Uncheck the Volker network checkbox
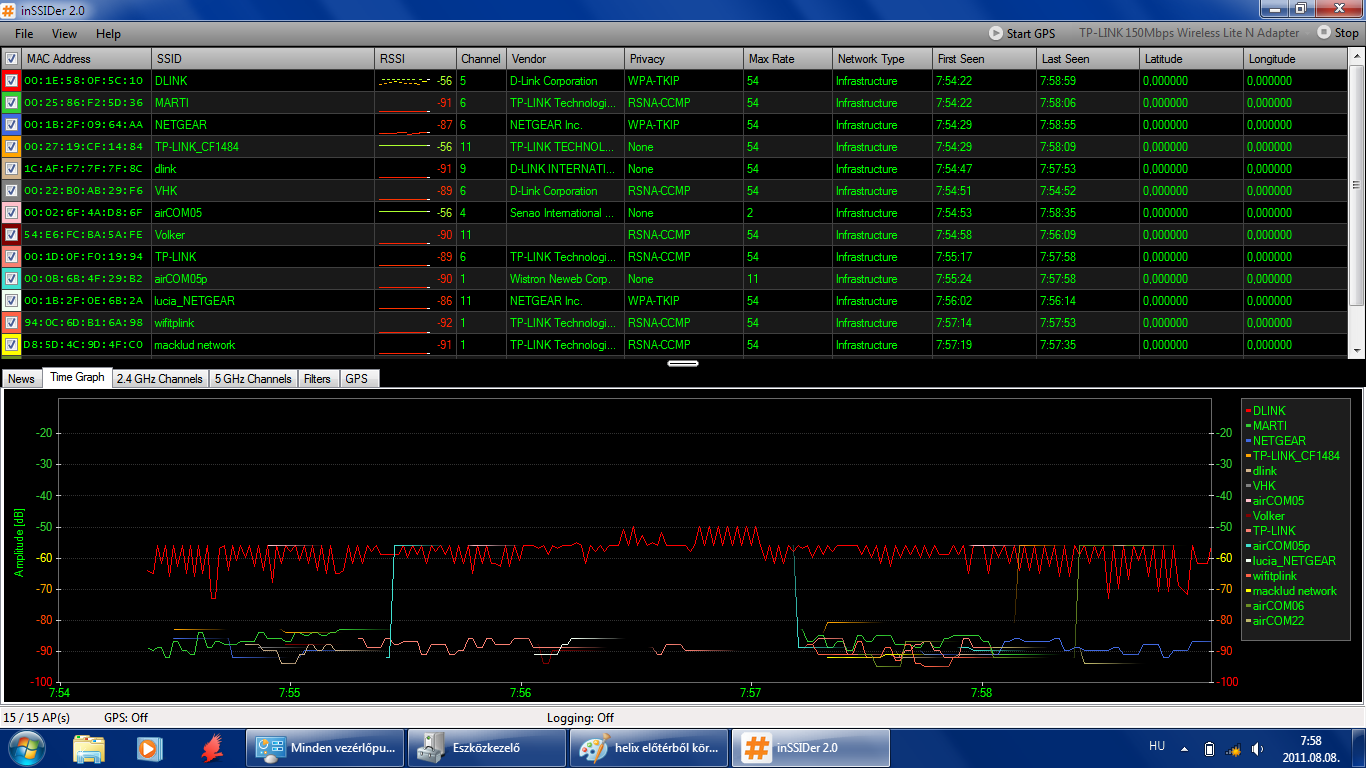The width and height of the screenshot is (1366, 768). (11, 235)
